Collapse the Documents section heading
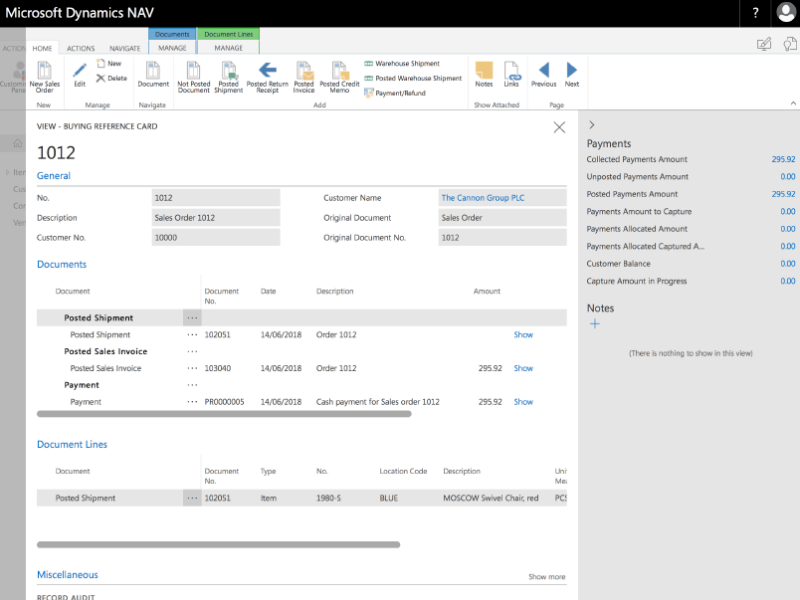800x600 pixels. point(62,264)
